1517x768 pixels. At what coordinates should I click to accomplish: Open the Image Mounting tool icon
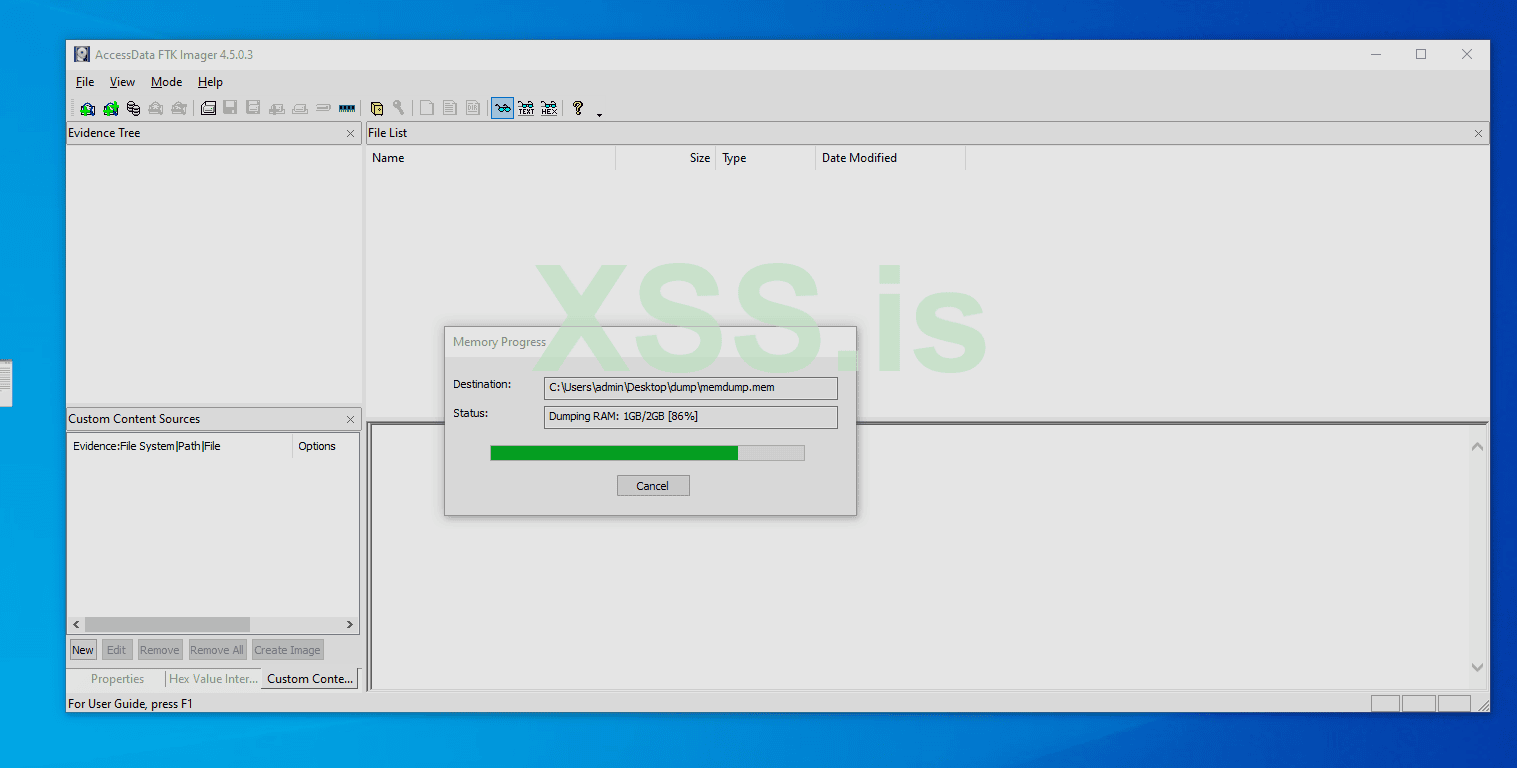pyautogui.click(x=133, y=108)
